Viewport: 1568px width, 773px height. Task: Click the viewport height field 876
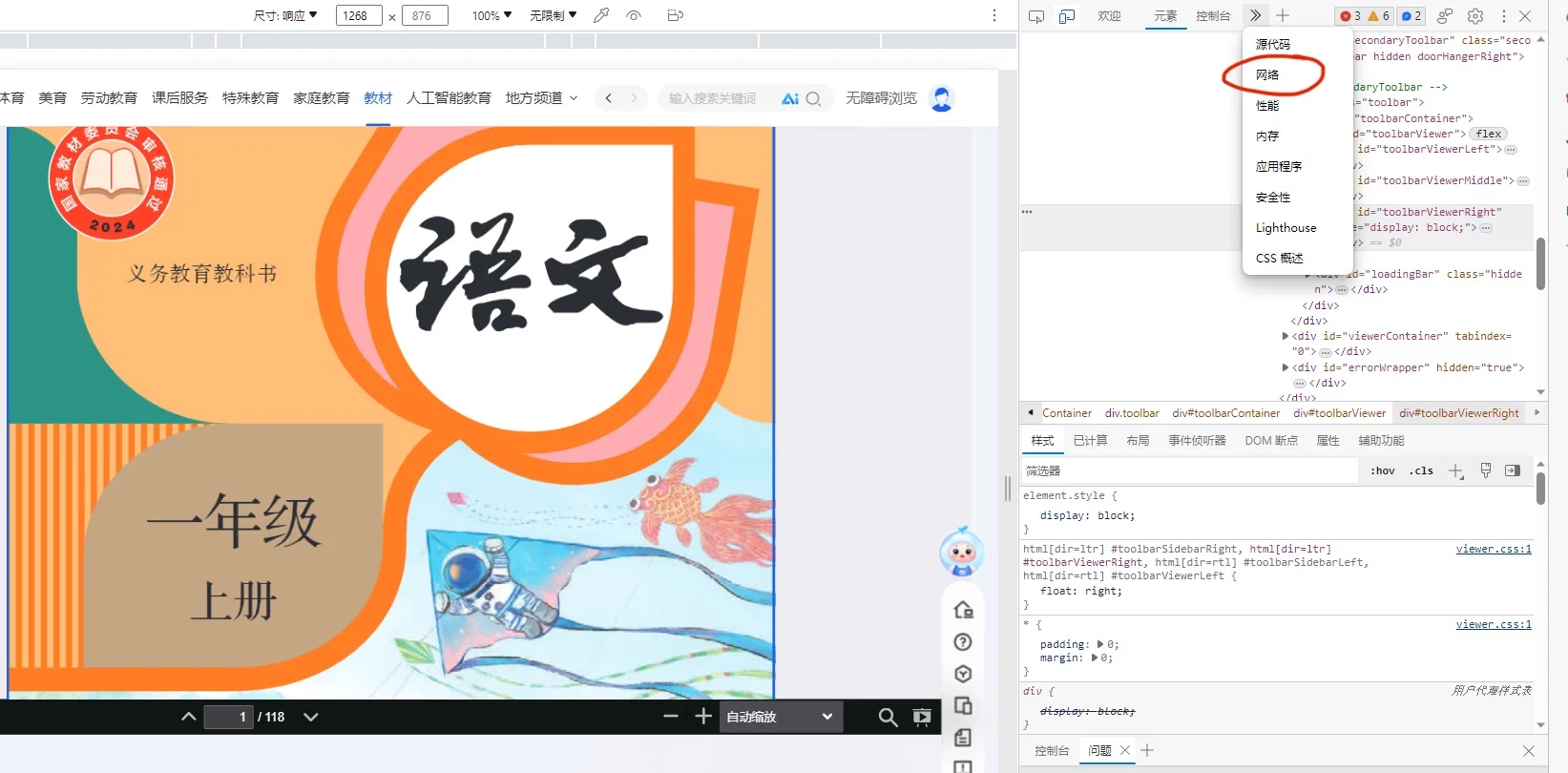click(425, 15)
